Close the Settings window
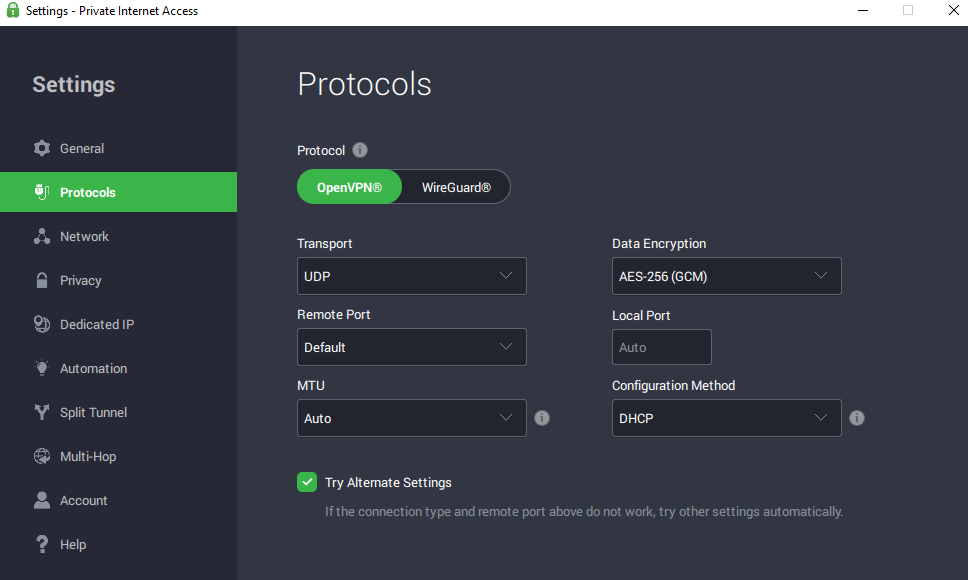This screenshot has width=968, height=580. click(x=954, y=10)
